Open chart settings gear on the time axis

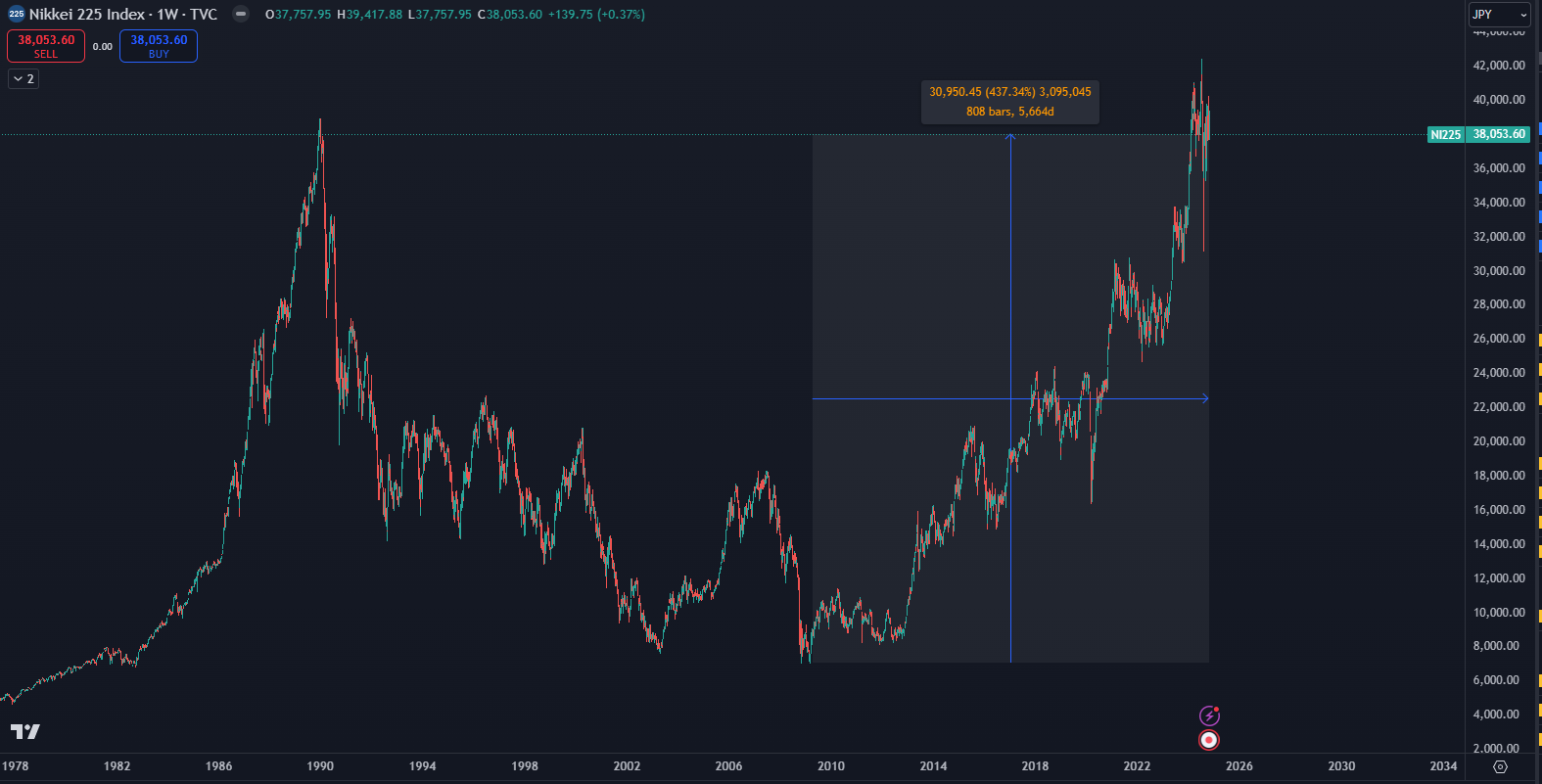(1500, 766)
